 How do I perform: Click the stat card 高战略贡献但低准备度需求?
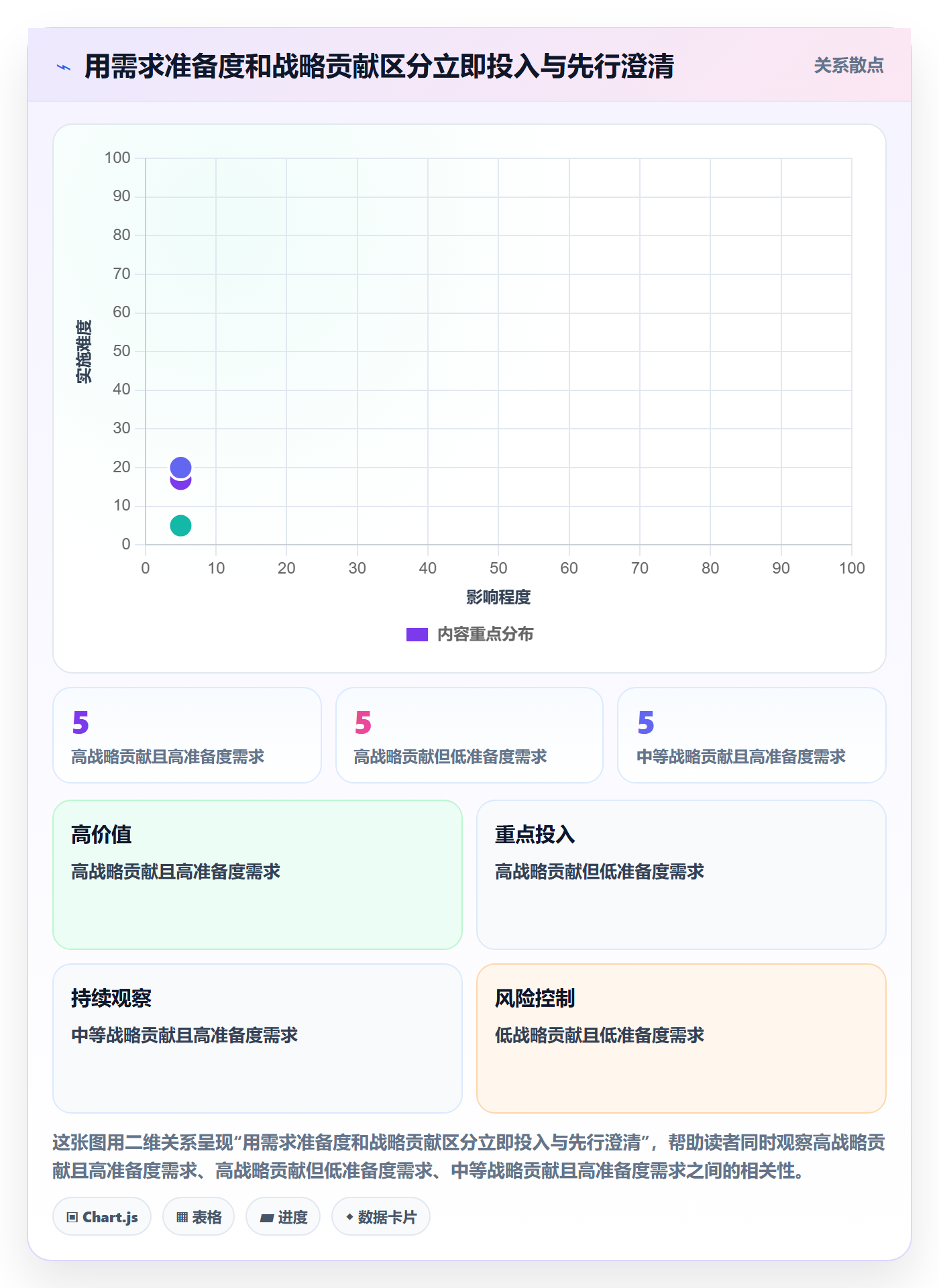(469, 735)
